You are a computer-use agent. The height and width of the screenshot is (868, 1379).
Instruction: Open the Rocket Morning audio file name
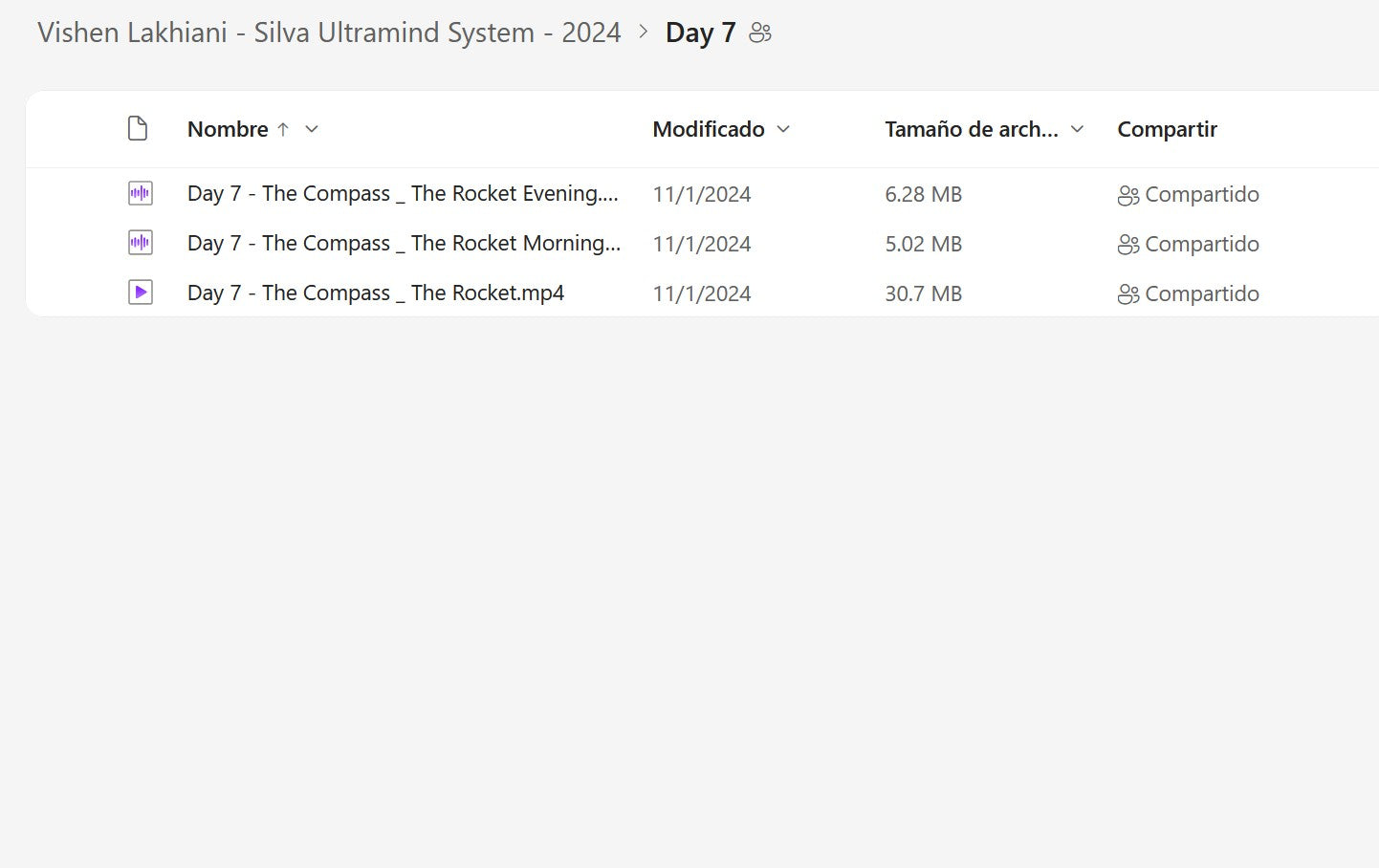(404, 243)
